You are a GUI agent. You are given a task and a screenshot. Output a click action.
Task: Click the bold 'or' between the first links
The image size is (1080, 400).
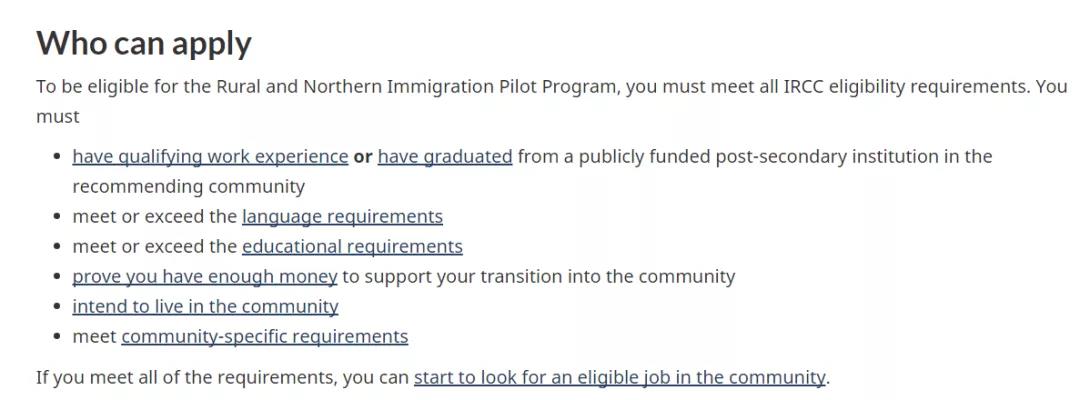point(363,157)
